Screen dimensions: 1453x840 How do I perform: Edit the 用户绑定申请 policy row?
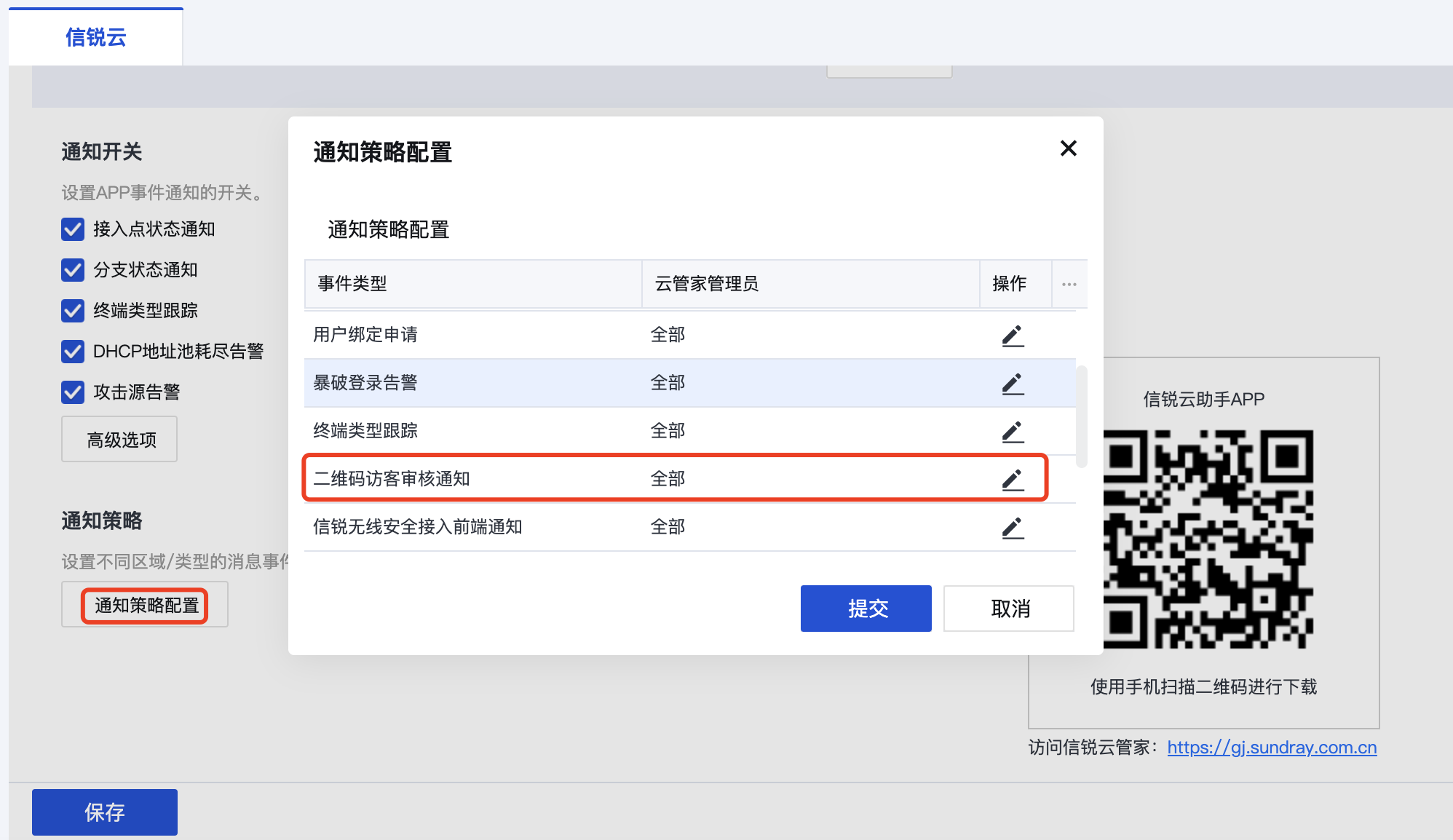pos(1013,336)
